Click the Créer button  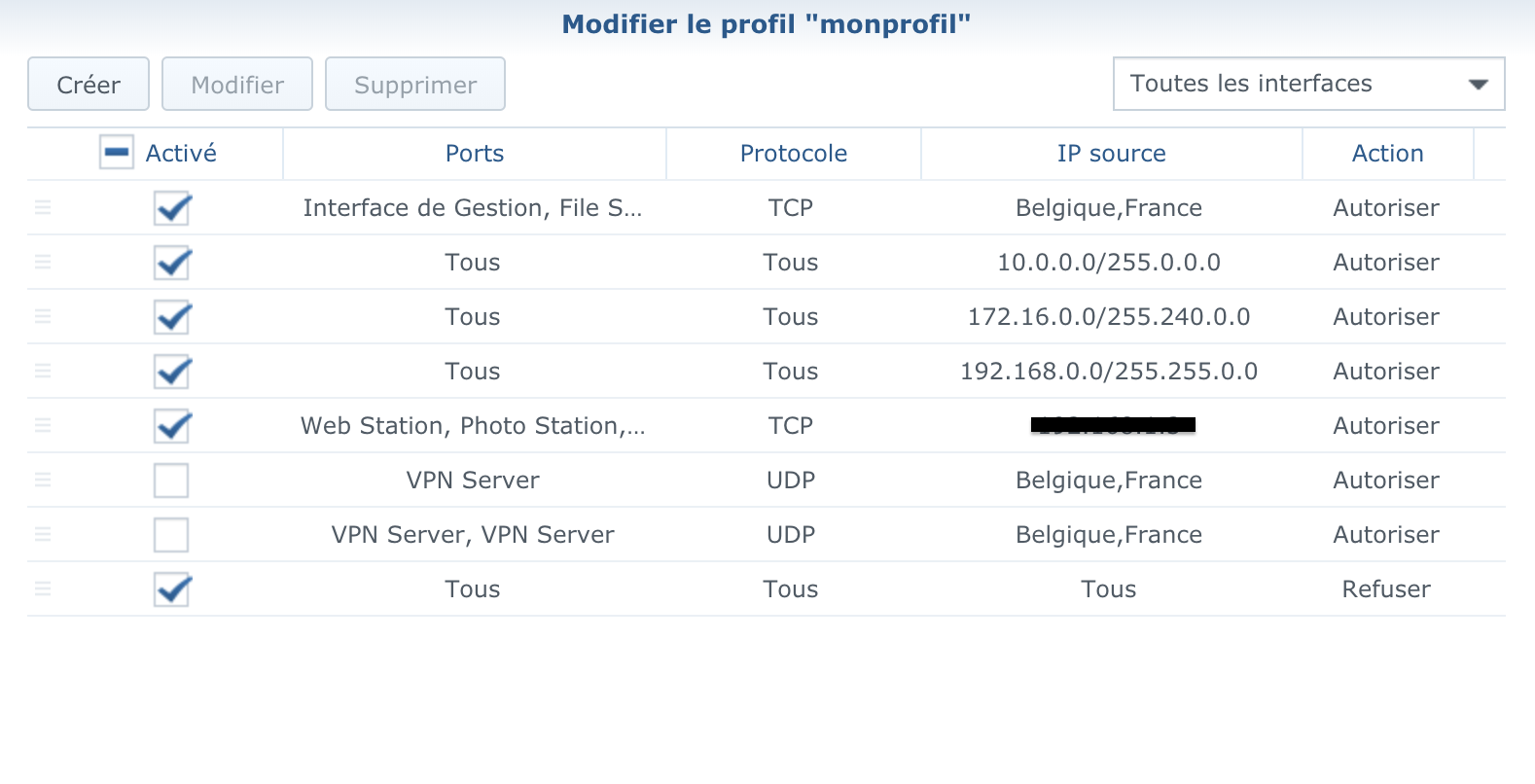tap(89, 85)
